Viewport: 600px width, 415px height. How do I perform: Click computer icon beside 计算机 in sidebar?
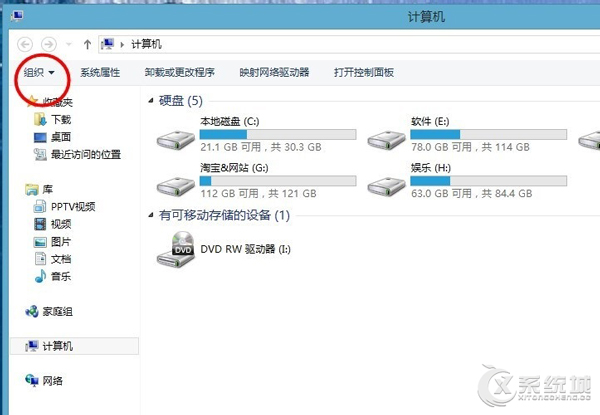(32, 346)
